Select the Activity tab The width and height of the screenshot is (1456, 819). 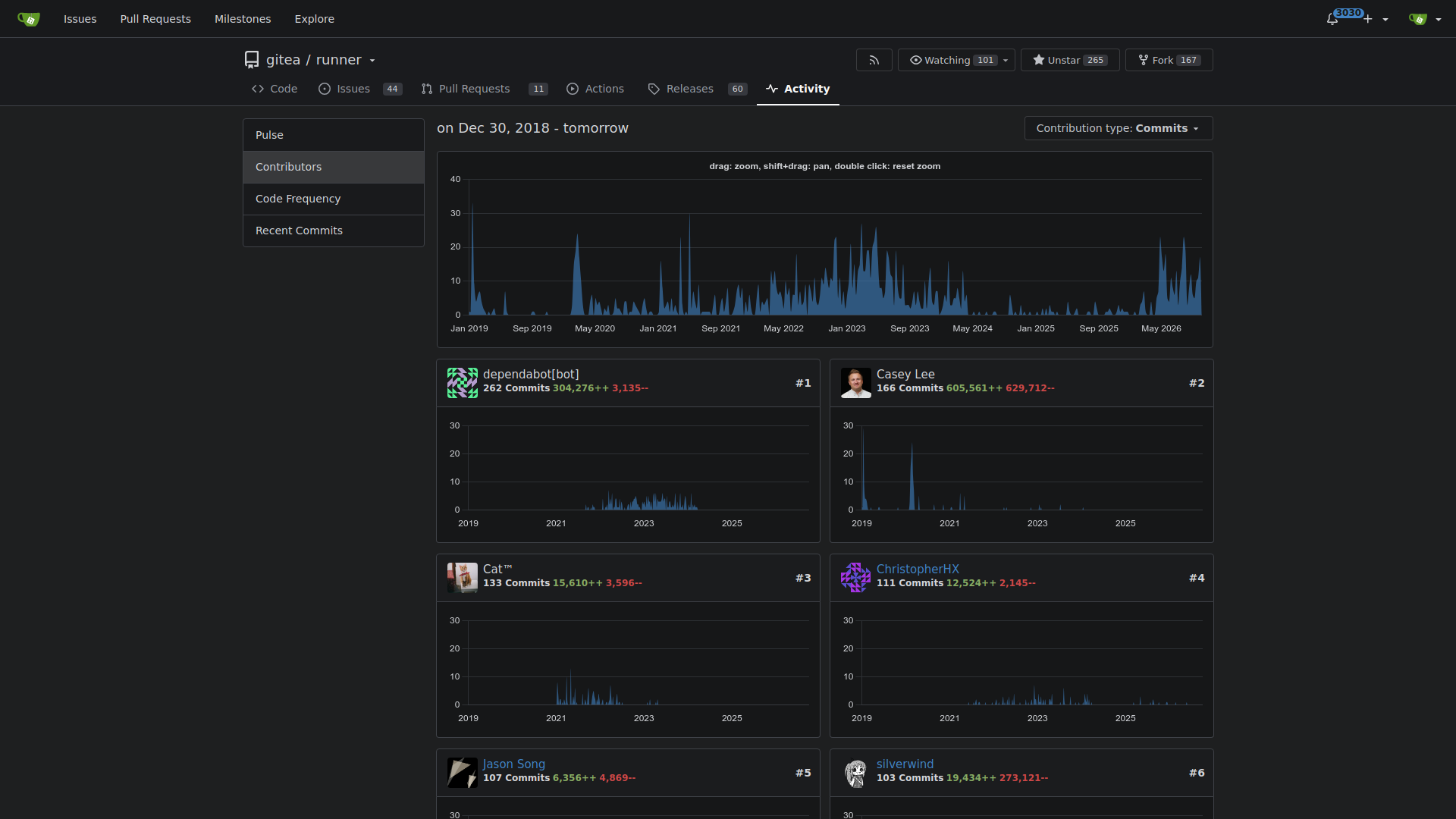point(798,89)
